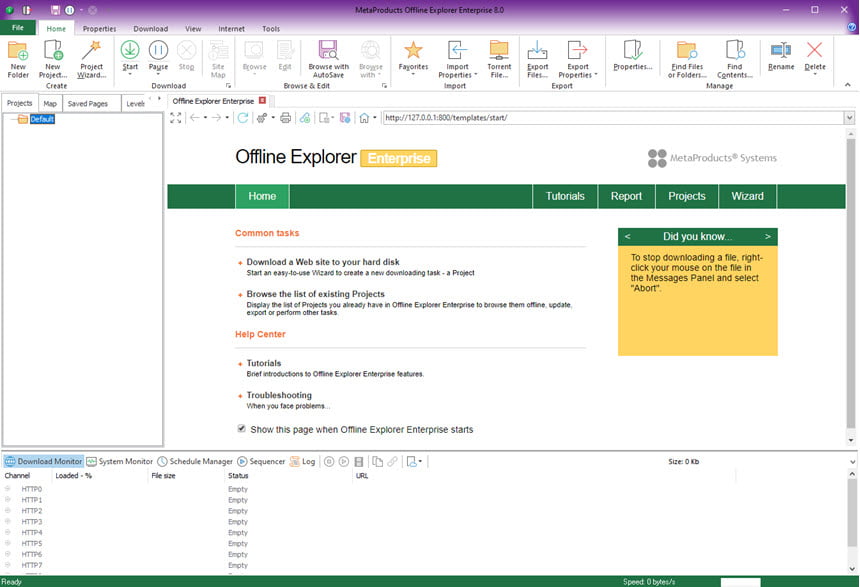Viewport: 860px width, 587px height.
Task: Click Tutorials in the green navigation bar
Action: (x=565, y=196)
